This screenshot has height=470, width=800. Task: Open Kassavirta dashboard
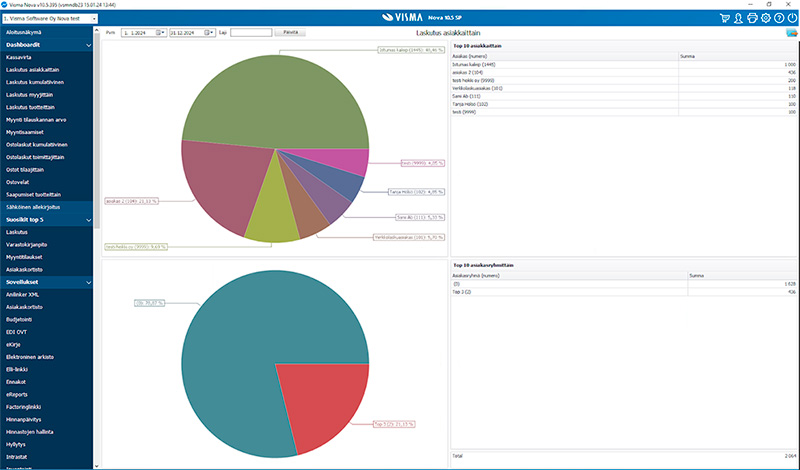pyautogui.click(x=19, y=57)
